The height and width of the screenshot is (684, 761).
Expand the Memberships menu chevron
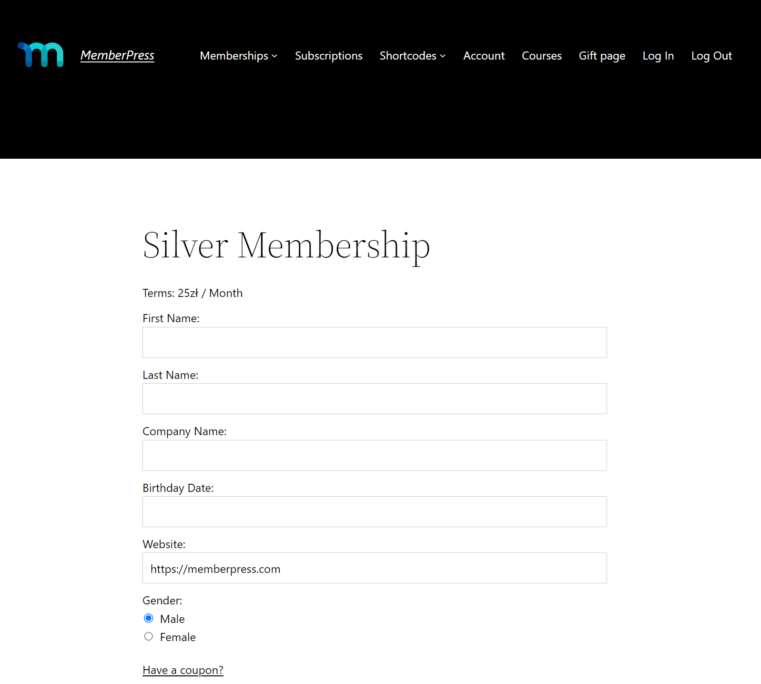275,56
